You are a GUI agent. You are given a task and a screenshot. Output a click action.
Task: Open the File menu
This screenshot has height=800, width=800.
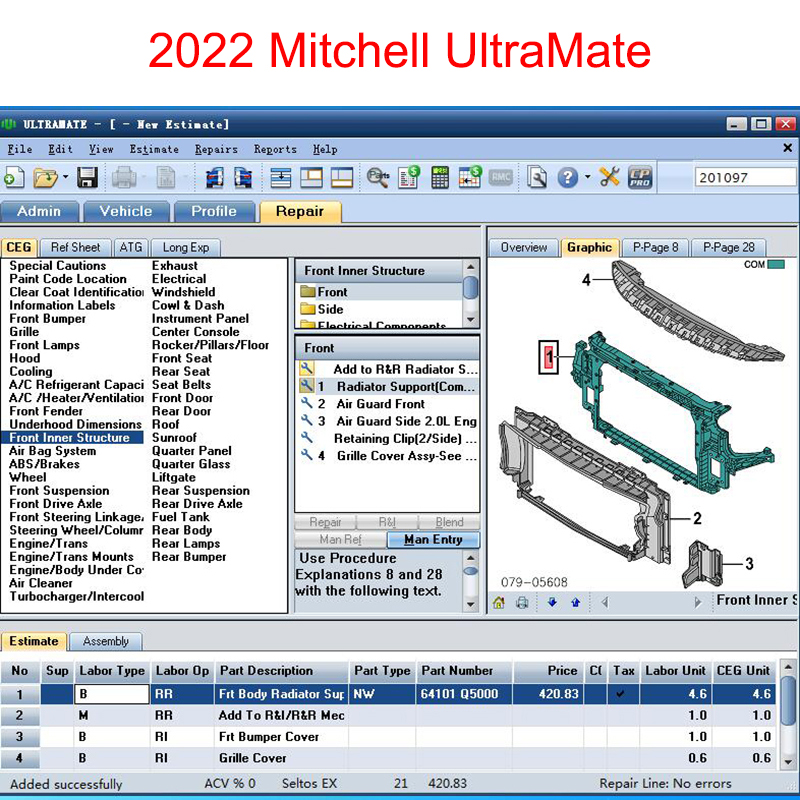pos(20,149)
